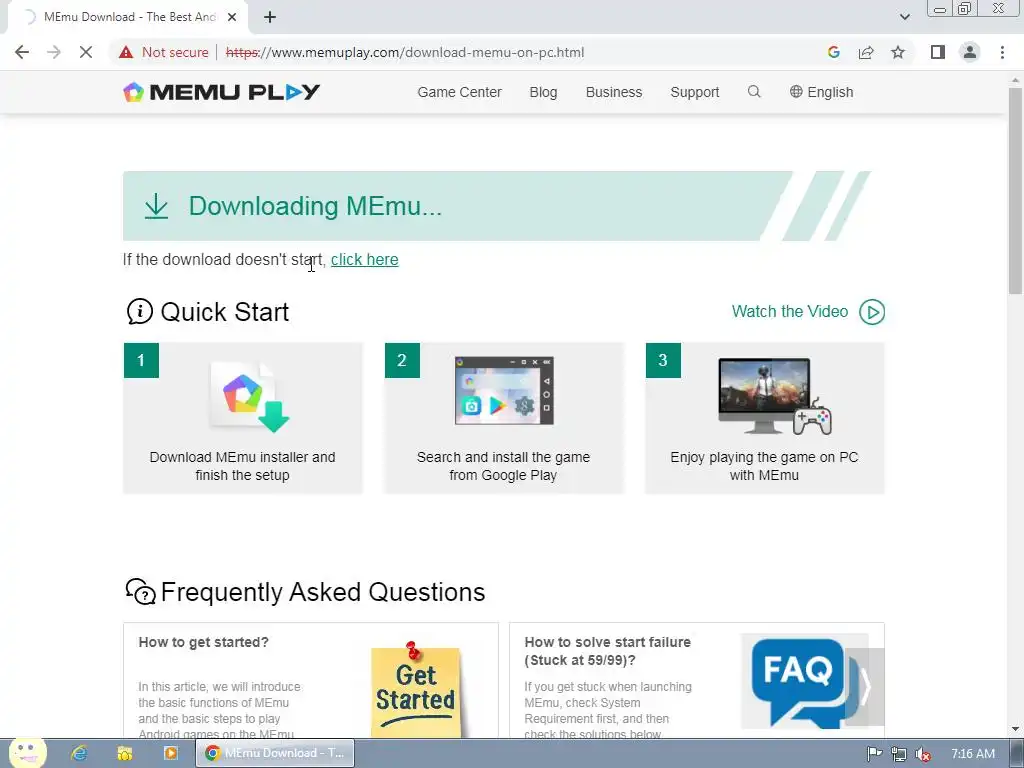
Task: Go back to the previous page
Action: click(x=22, y=52)
